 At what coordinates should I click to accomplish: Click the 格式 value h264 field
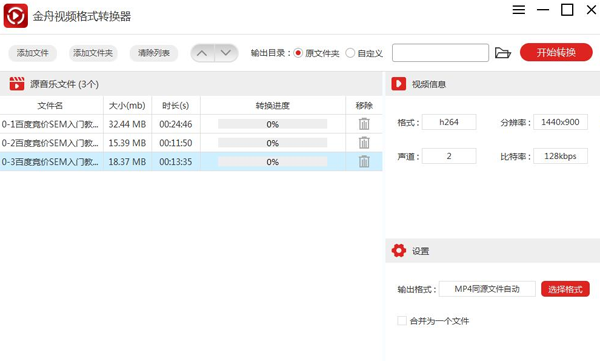pyautogui.click(x=449, y=122)
